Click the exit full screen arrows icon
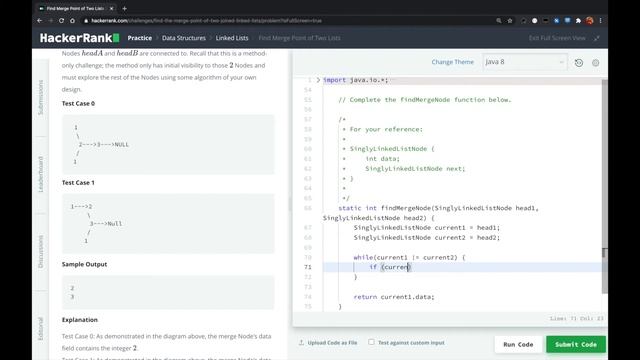This screenshot has height=360, width=640. [597, 38]
